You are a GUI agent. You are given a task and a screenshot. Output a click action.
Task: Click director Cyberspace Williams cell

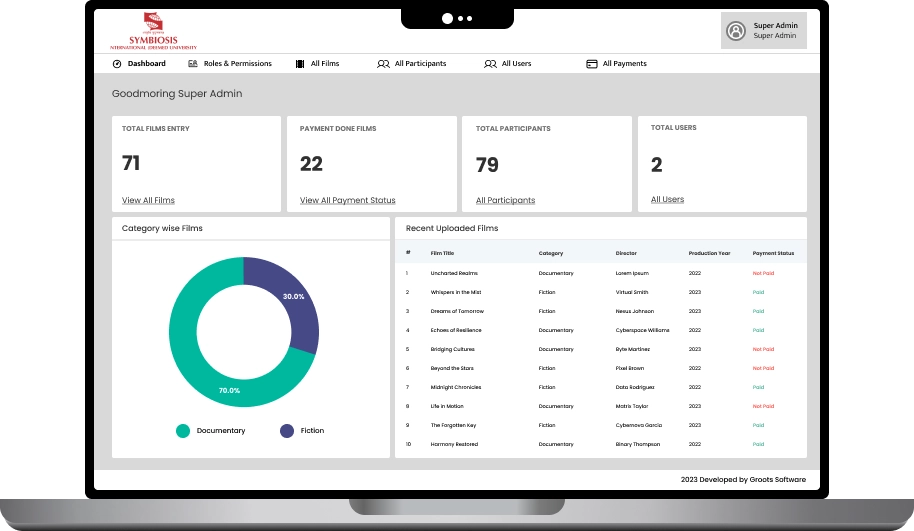coord(642,330)
